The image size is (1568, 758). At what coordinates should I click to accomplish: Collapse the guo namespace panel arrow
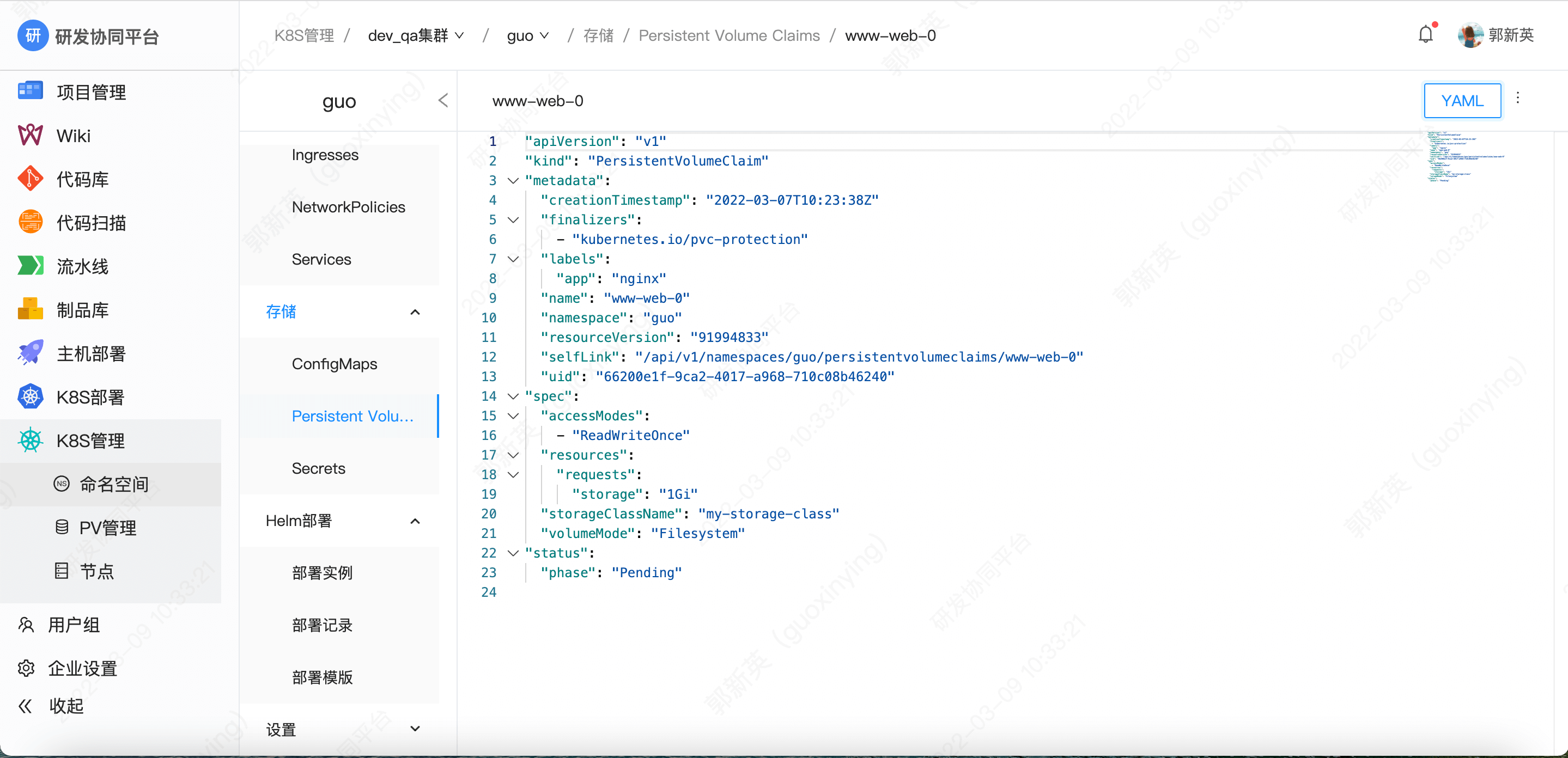(443, 101)
